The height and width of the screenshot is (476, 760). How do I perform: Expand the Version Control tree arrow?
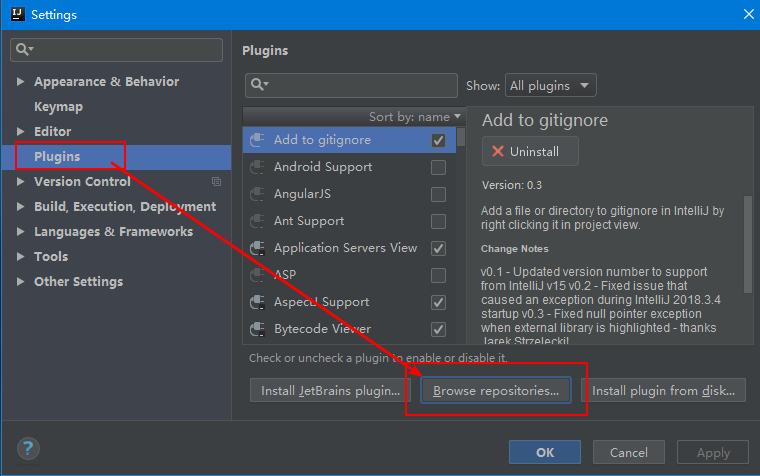coord(20,181)
